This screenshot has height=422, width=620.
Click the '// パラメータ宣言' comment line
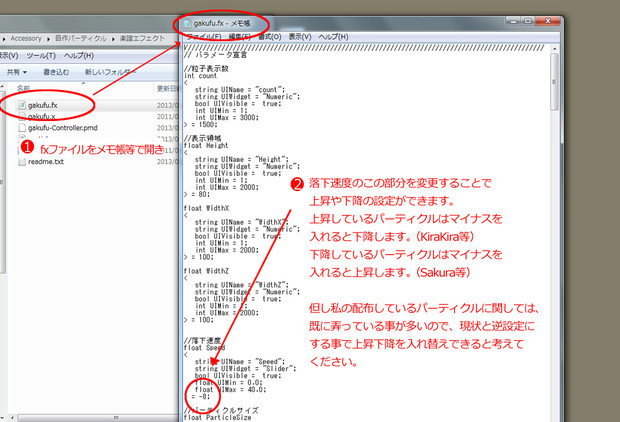(215, 55)
